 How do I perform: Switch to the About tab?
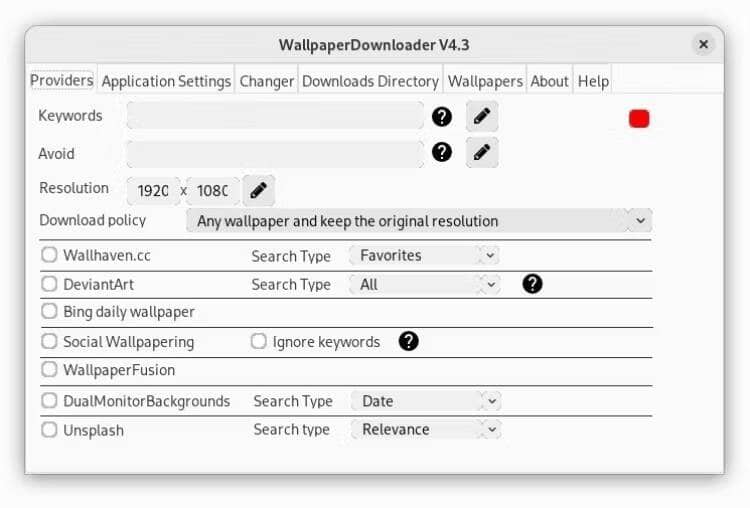549,81
